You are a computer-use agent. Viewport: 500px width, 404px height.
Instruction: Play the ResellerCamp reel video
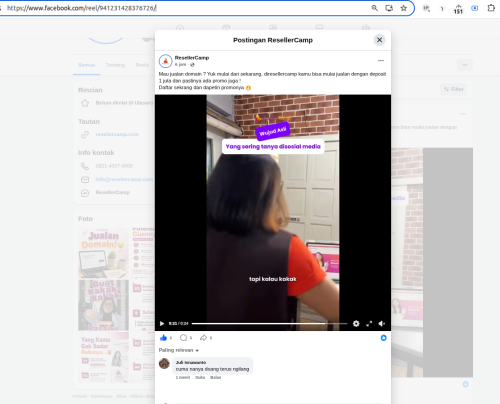162,323
